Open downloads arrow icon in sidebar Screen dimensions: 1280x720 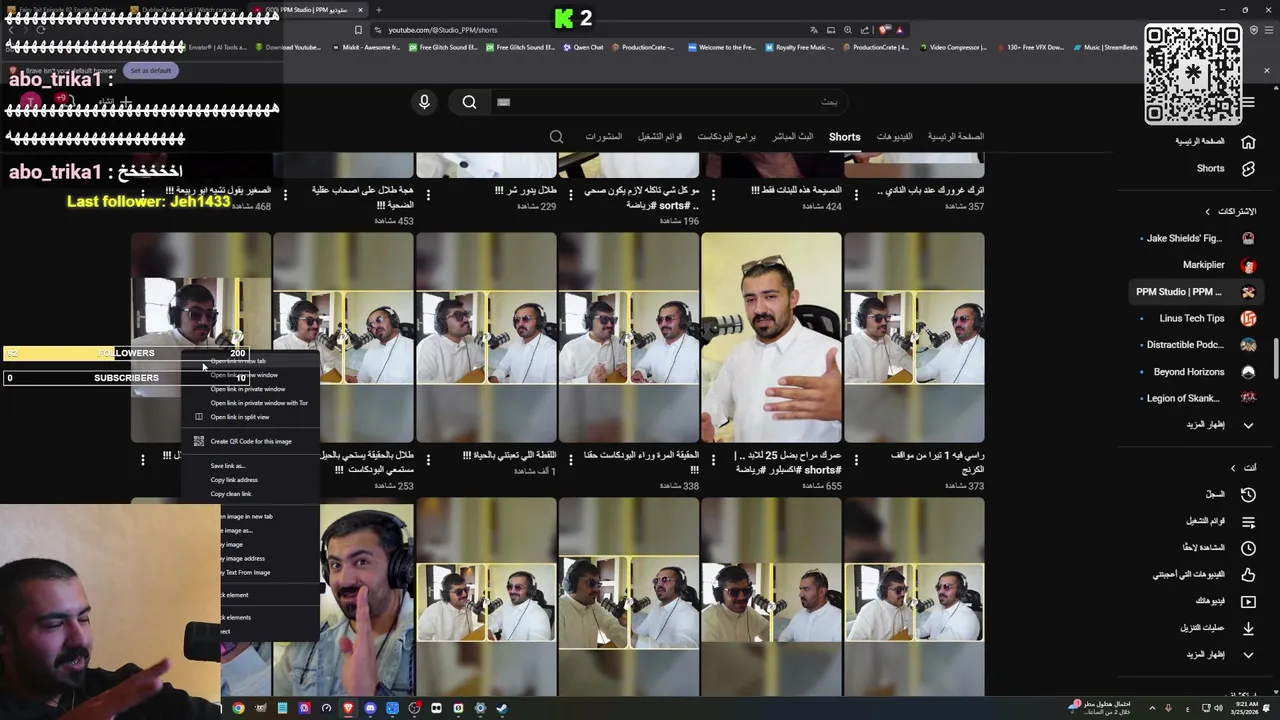pos(1248,628)
